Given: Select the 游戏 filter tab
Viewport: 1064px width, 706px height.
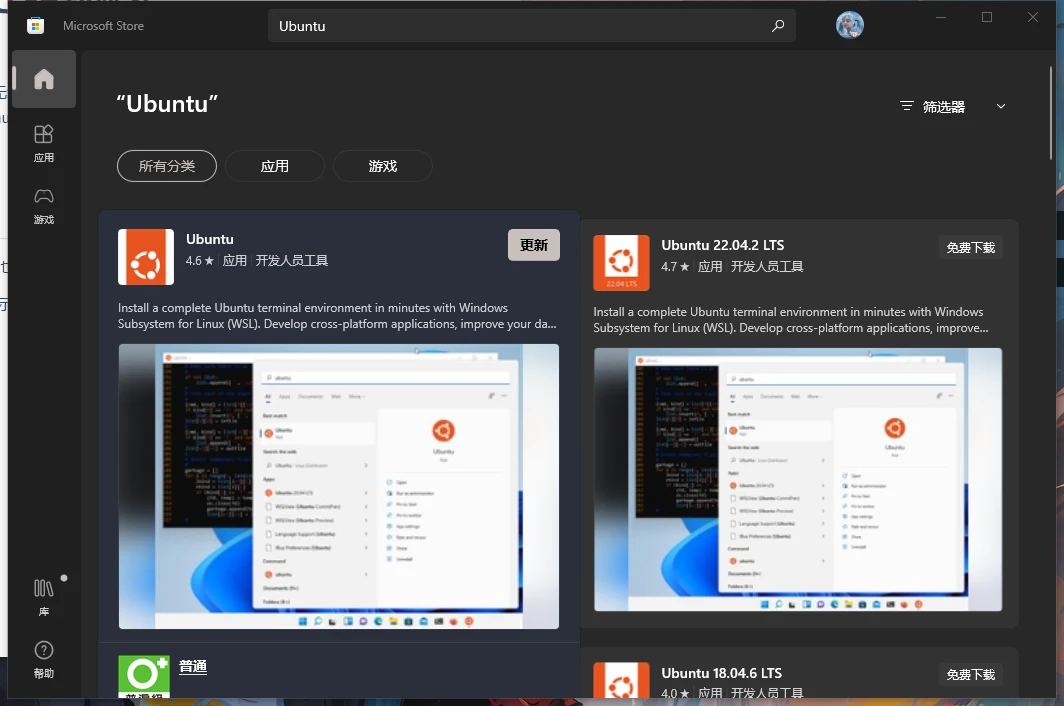Looking at the screenshot, I should coord(382,166).
